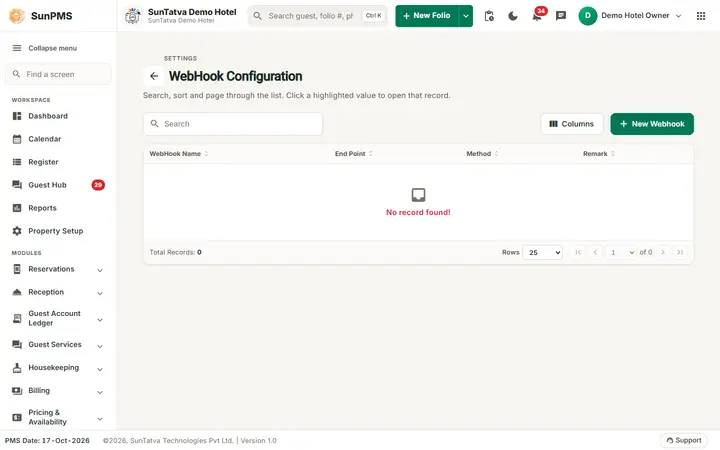Click the hamburger Collapse menu icon
This screenshot has width=720, height=450.
click(x=17, y=48)
